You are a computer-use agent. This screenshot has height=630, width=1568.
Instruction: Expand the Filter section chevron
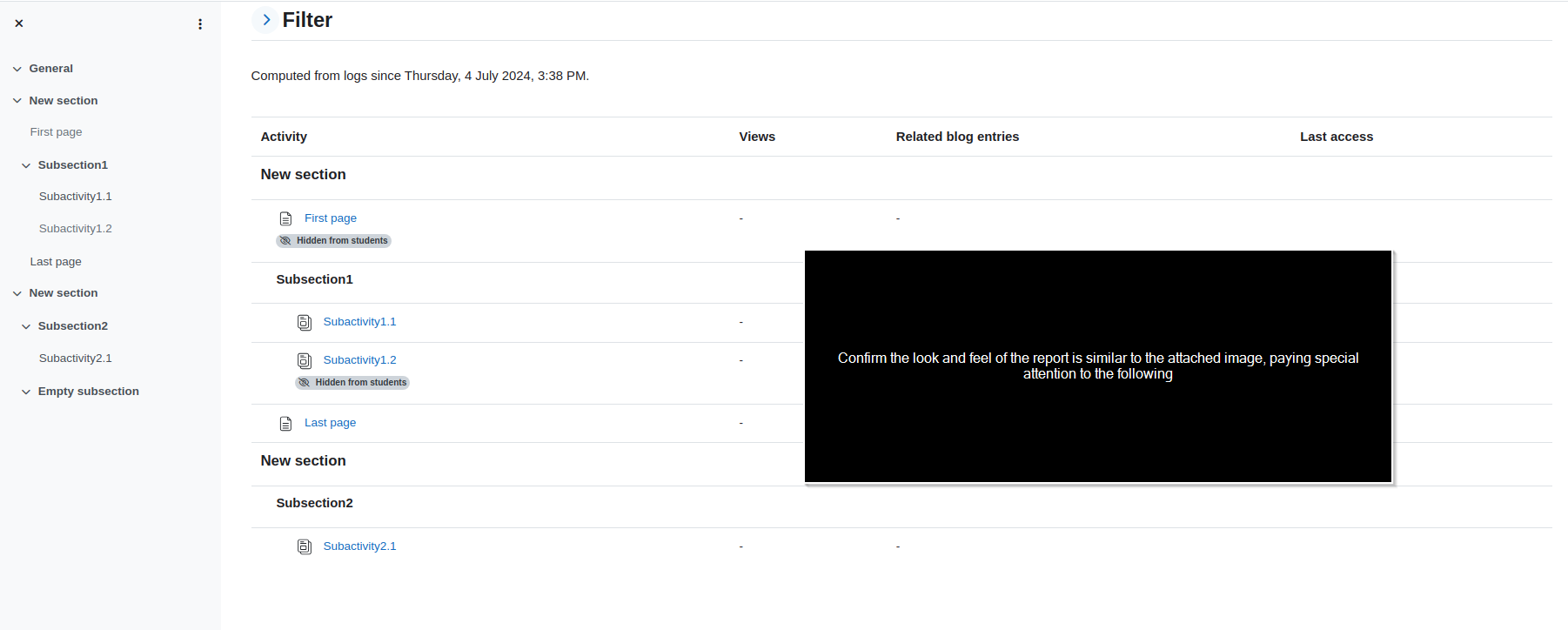click(266, 20)
